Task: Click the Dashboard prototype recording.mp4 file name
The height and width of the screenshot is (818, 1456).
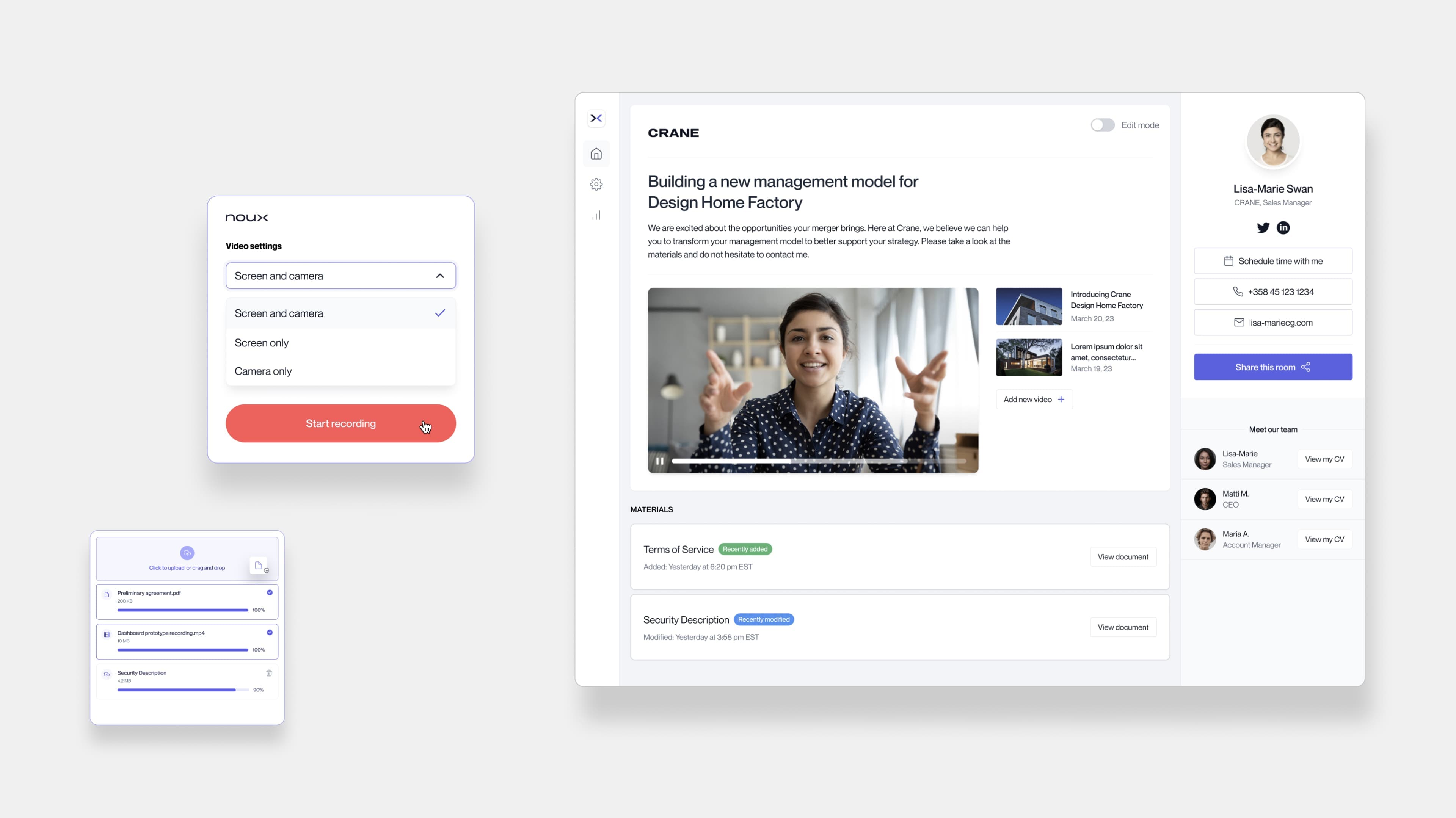Action: [161, 633]
